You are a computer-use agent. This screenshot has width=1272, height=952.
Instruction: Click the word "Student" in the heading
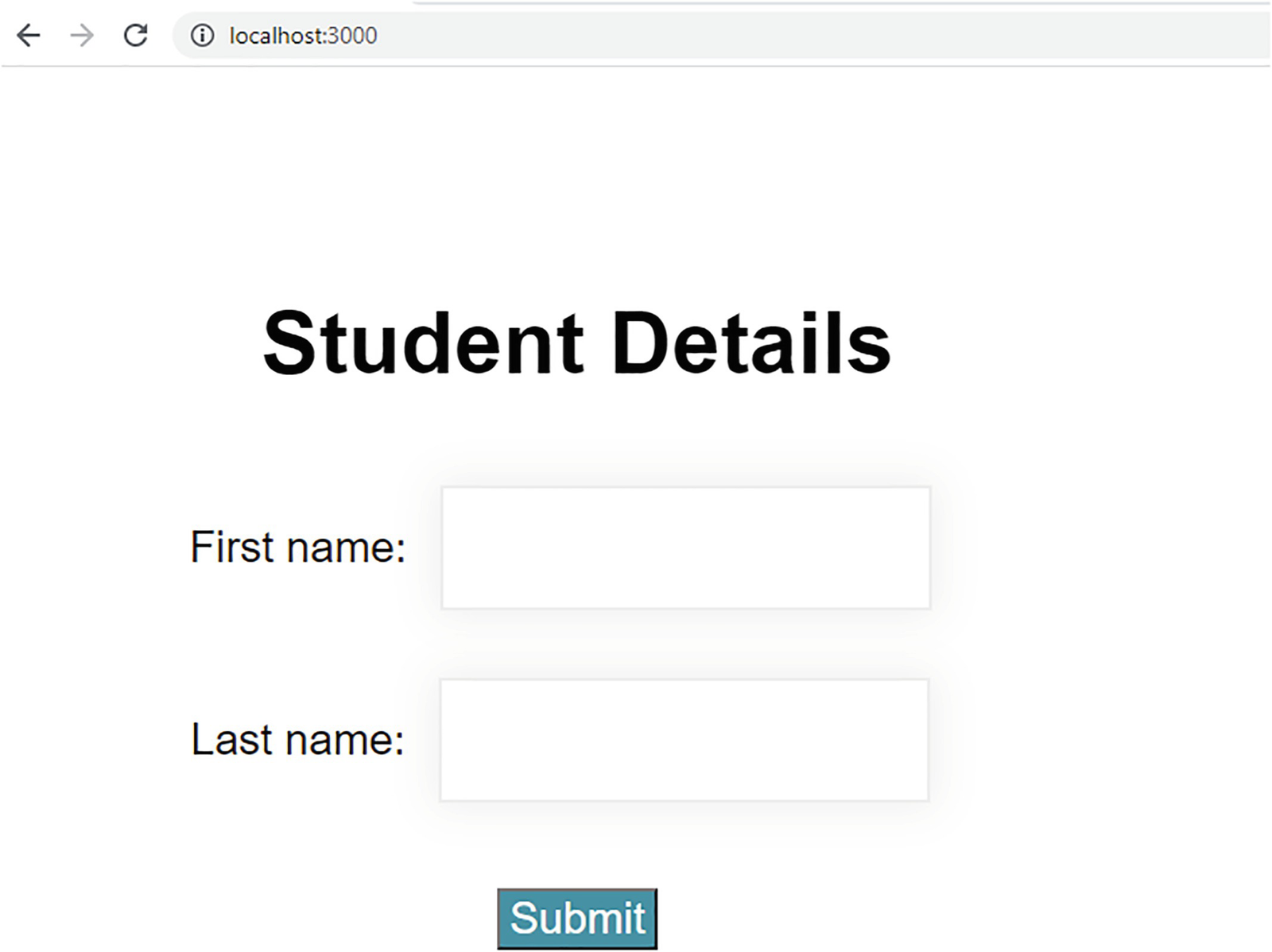(423, 343)
